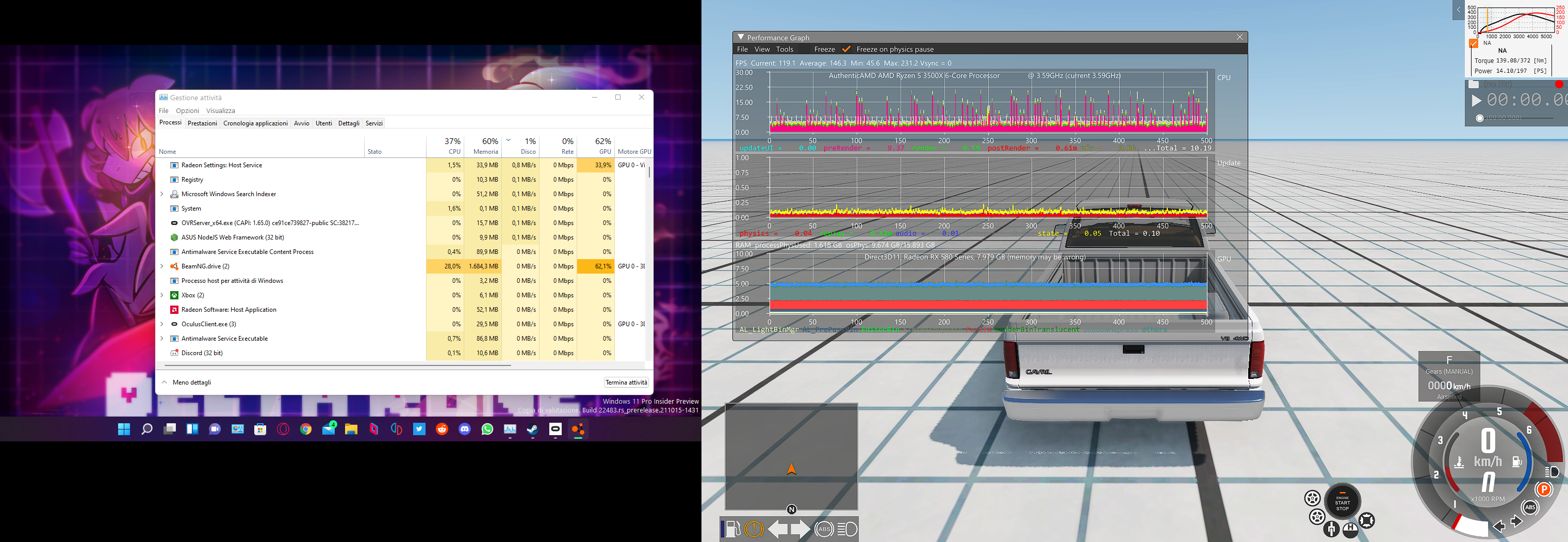Viewport: 1568px width, 542px height.
Task: Click the red record button in replay widget
Action: pyautogui.click(x=1559, y=84)
